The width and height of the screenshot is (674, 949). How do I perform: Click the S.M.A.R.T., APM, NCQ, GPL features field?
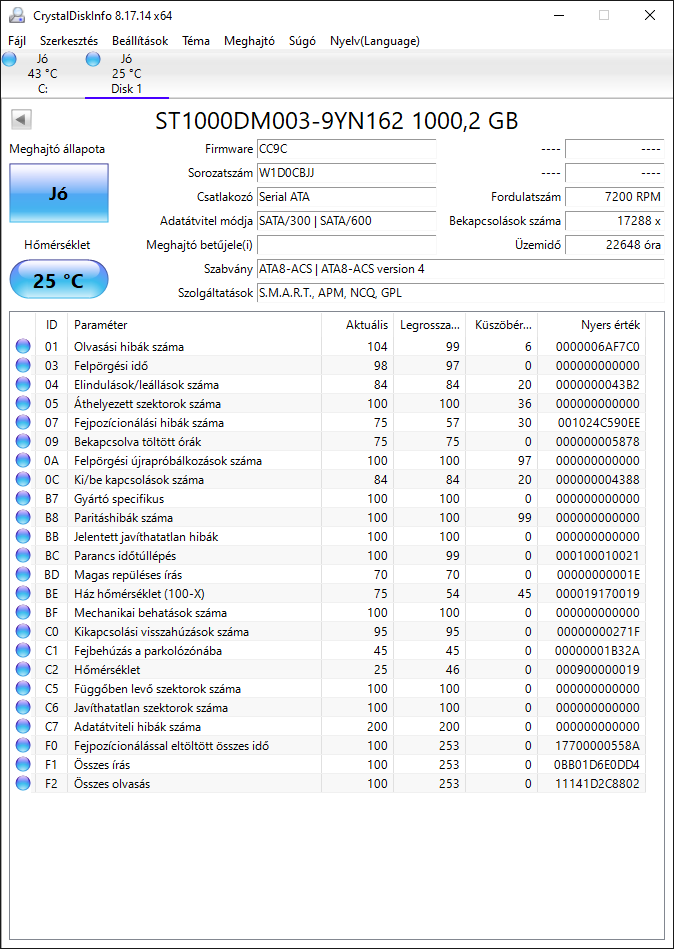[x=460, y=293]
